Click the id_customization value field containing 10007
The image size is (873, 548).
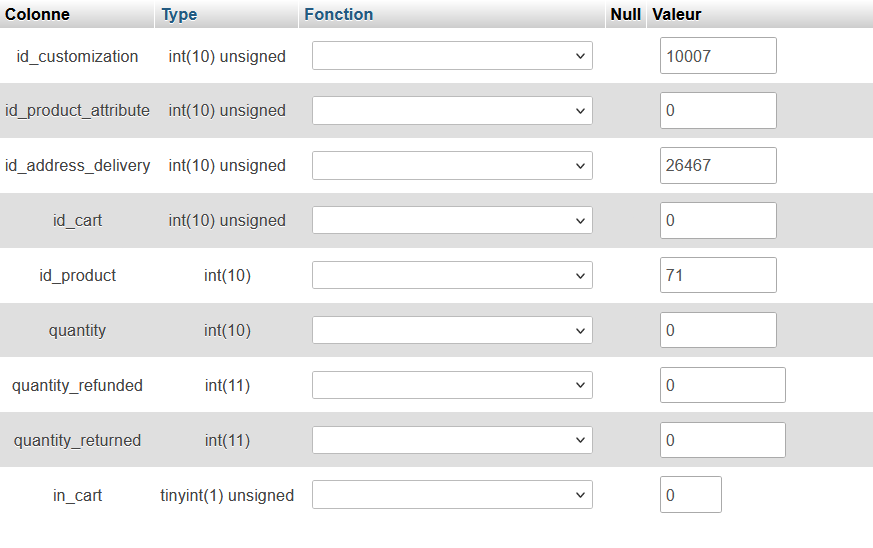coord(718,56)
